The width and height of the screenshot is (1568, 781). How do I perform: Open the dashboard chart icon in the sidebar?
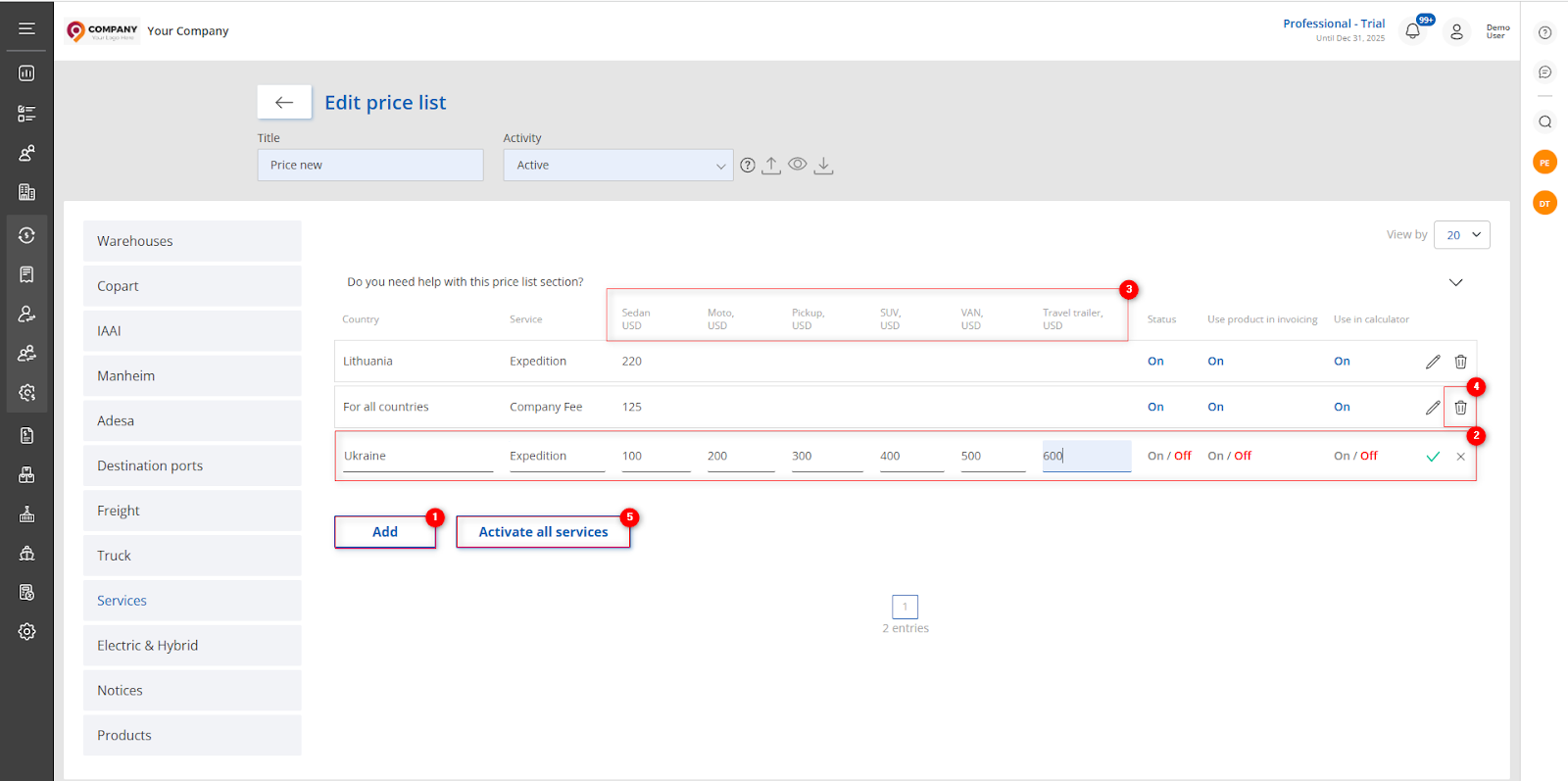click(26, 73)
